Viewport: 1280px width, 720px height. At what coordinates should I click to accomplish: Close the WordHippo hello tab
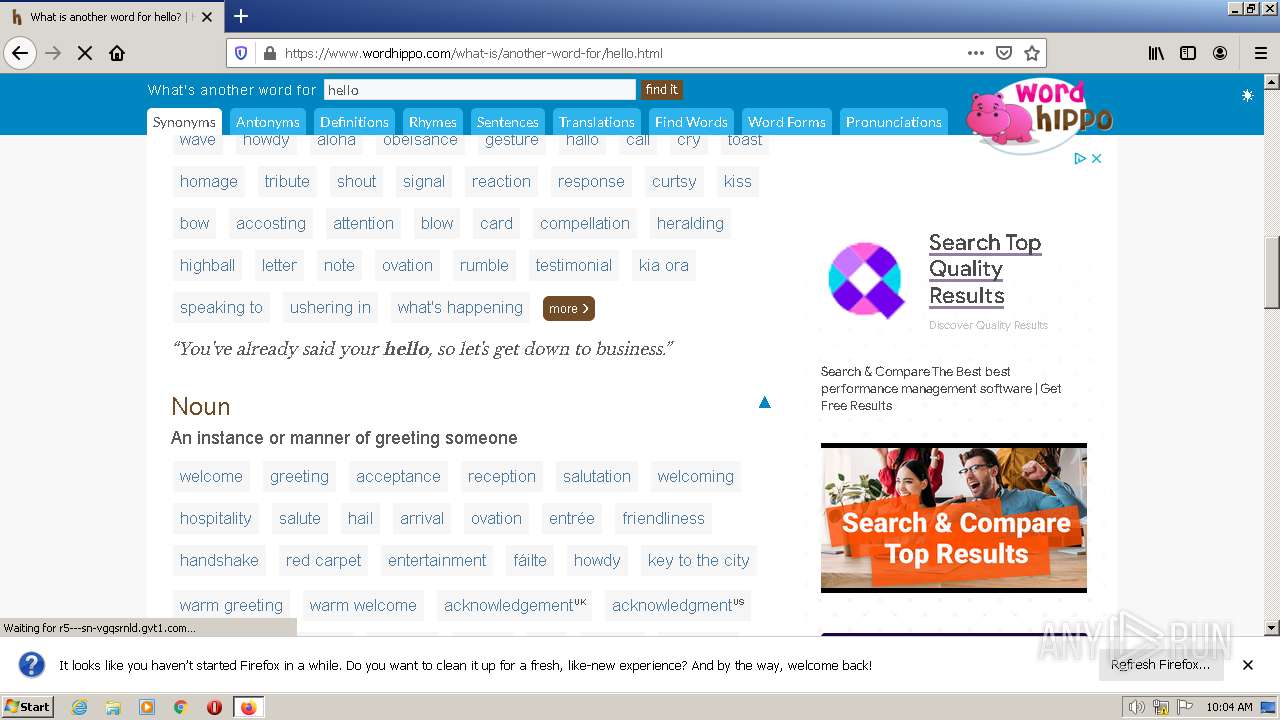click(x=207, y=17)
